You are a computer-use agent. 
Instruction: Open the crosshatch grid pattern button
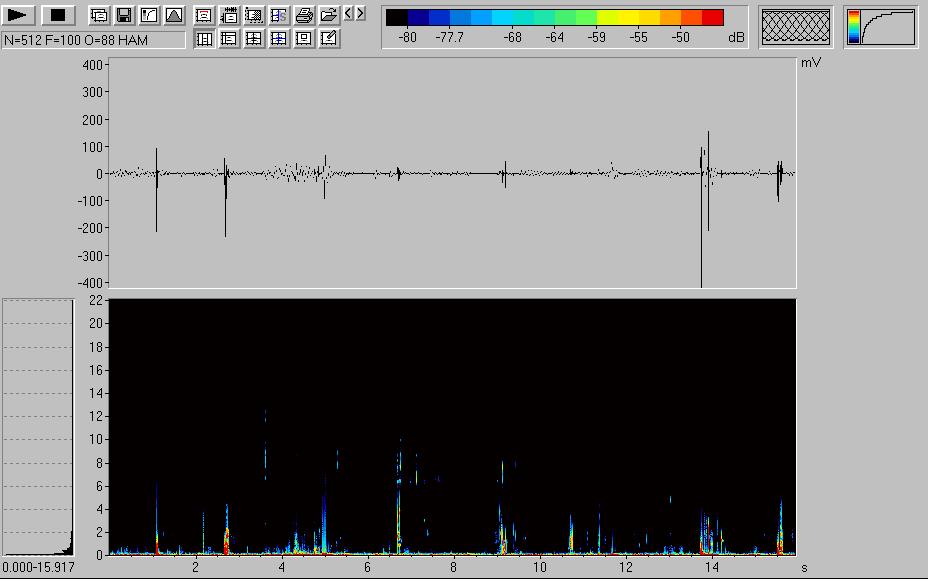point(796,27)
